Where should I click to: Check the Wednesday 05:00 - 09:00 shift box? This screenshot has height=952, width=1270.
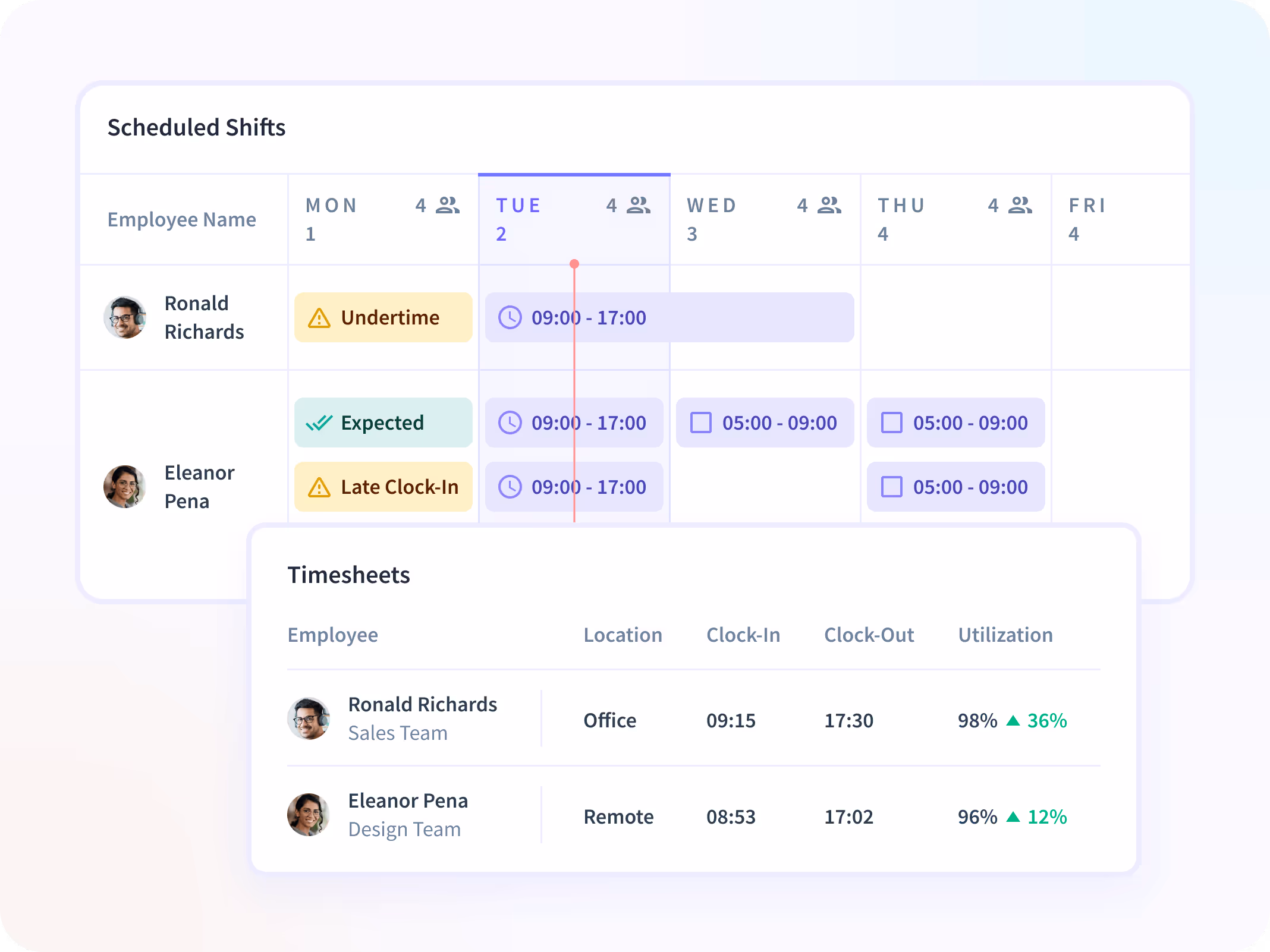point(701,423)
